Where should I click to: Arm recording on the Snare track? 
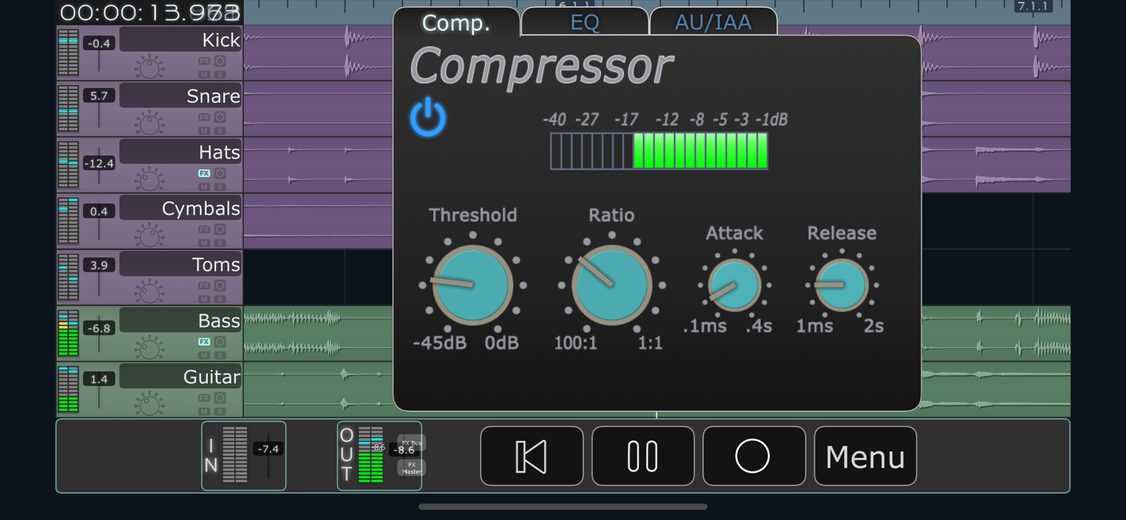220,117
